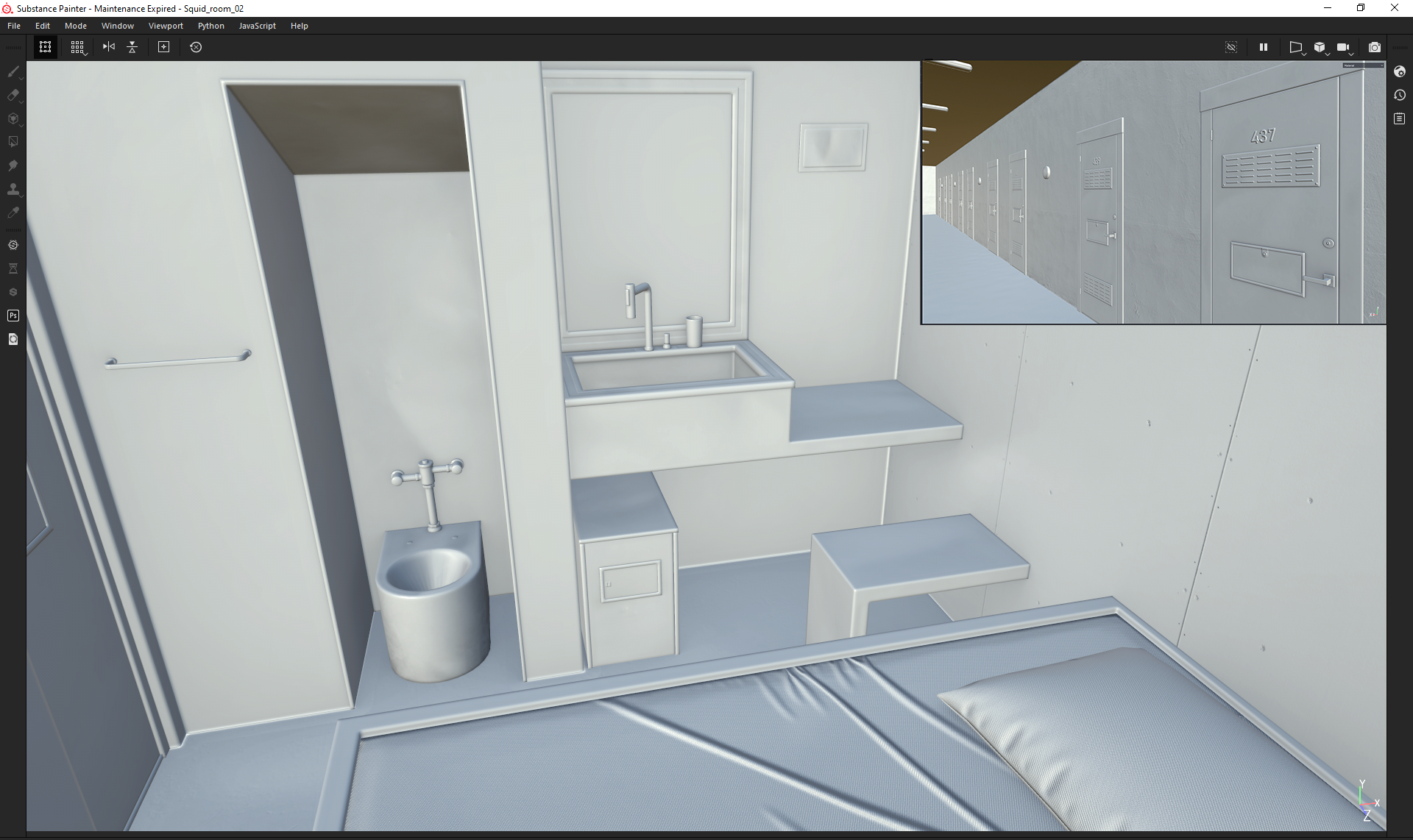The width and height of the screenshot is (1413, 840).
Task: Select the Polygon Fill tool
Action: coord(13,141)
